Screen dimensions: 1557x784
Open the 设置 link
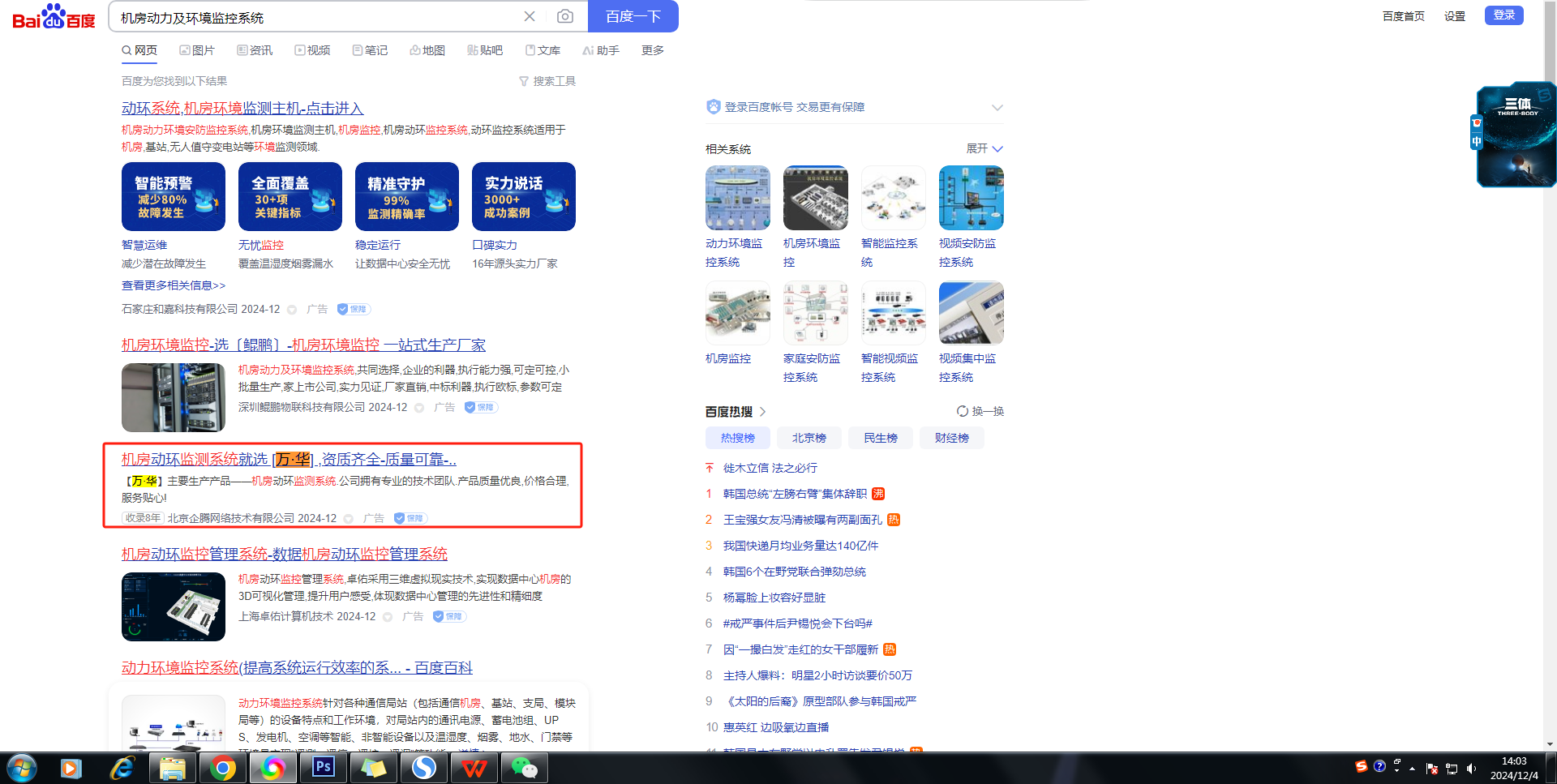(1455, 16)
